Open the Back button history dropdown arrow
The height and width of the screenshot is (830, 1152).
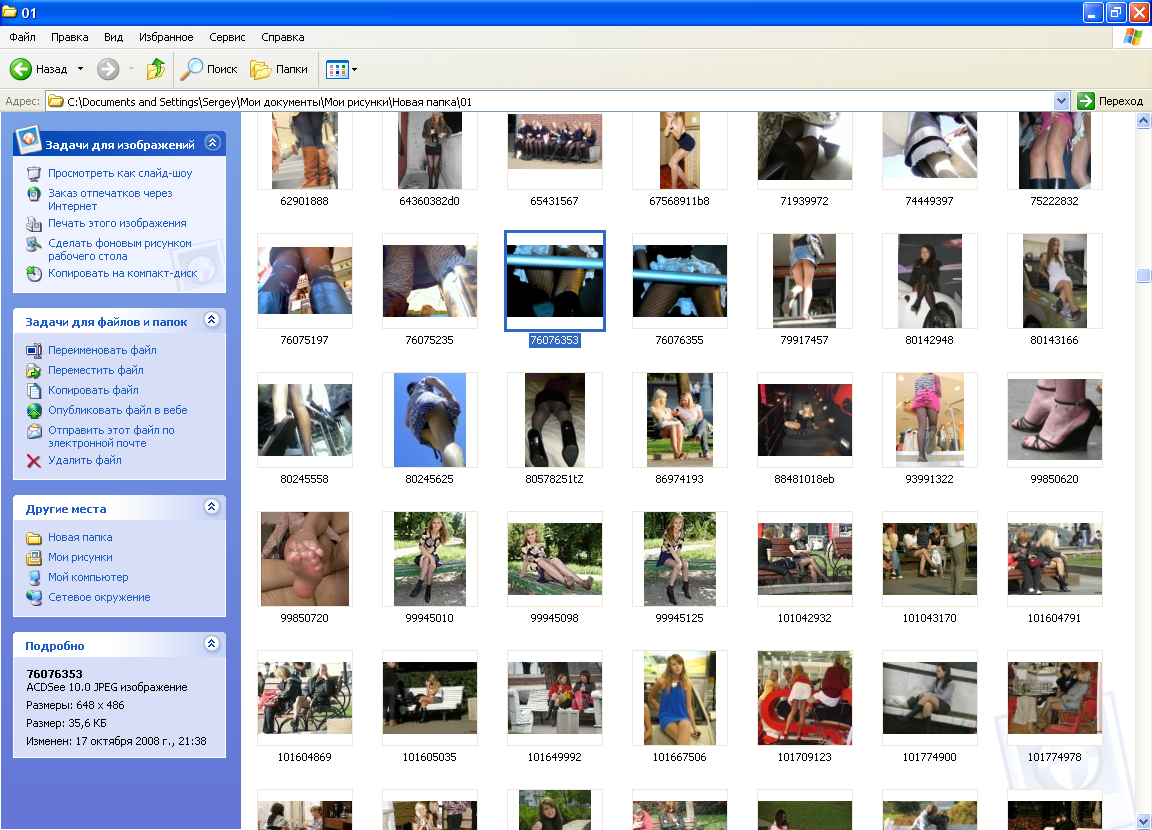(80, 69)
